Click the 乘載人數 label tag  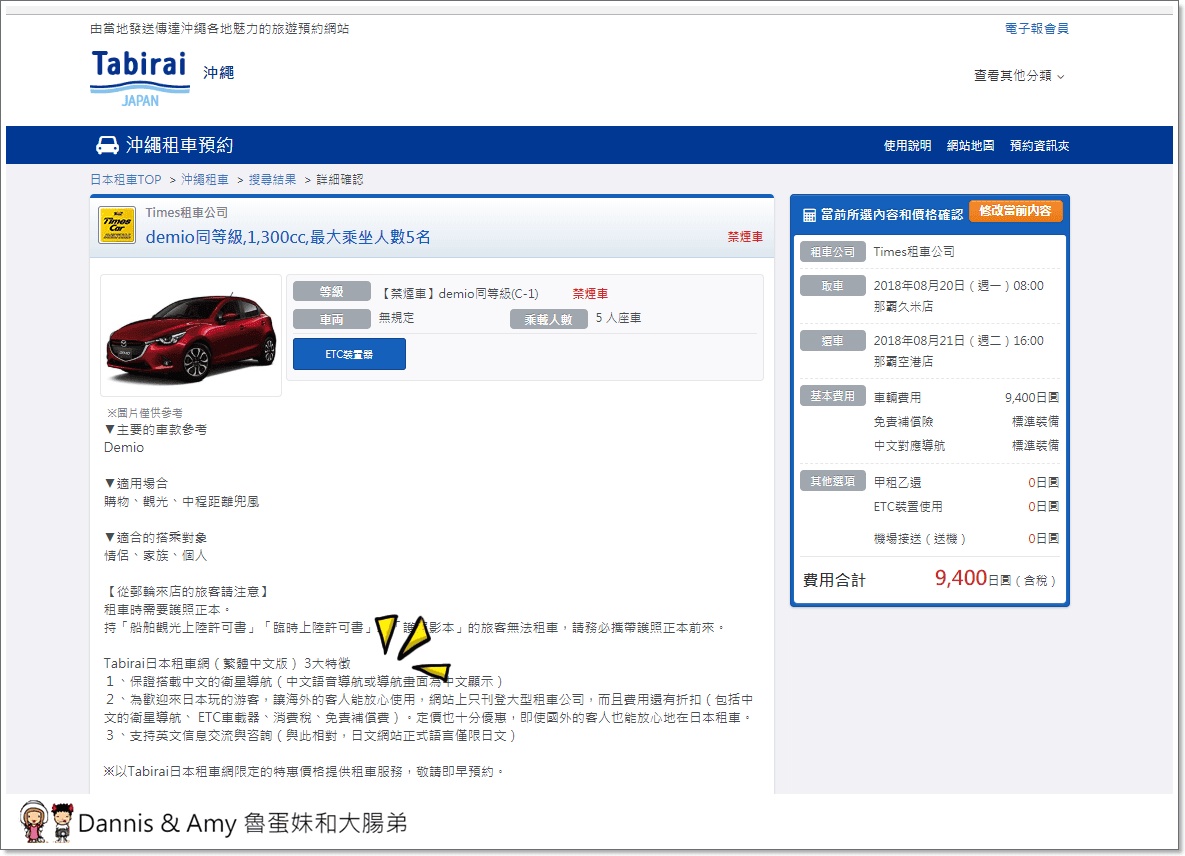[549, 320]
